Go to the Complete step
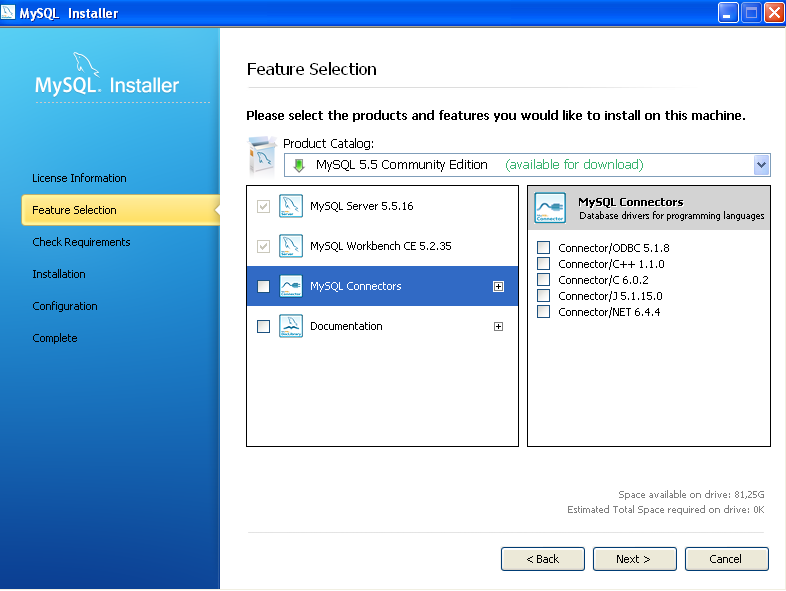Viewport: 786px width, 591px height. tap(55, 338)
